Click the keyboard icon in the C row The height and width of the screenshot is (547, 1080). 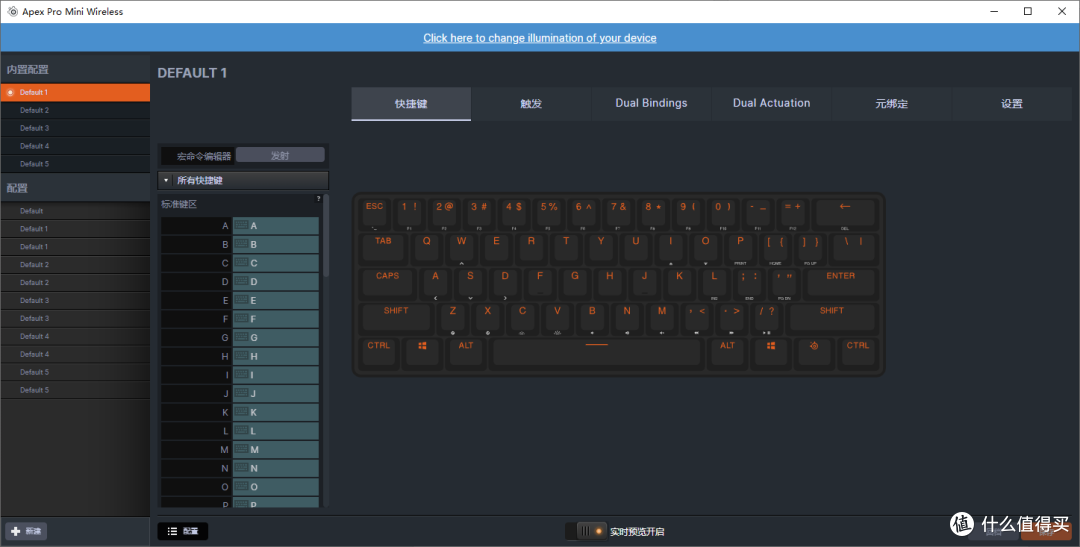(x=241, y=262)
